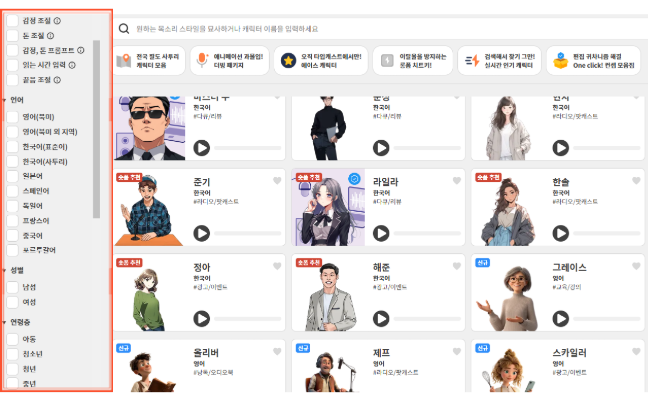Tick the 프랑스어 checkbox

pyautogui.click(x=12, y=221)
